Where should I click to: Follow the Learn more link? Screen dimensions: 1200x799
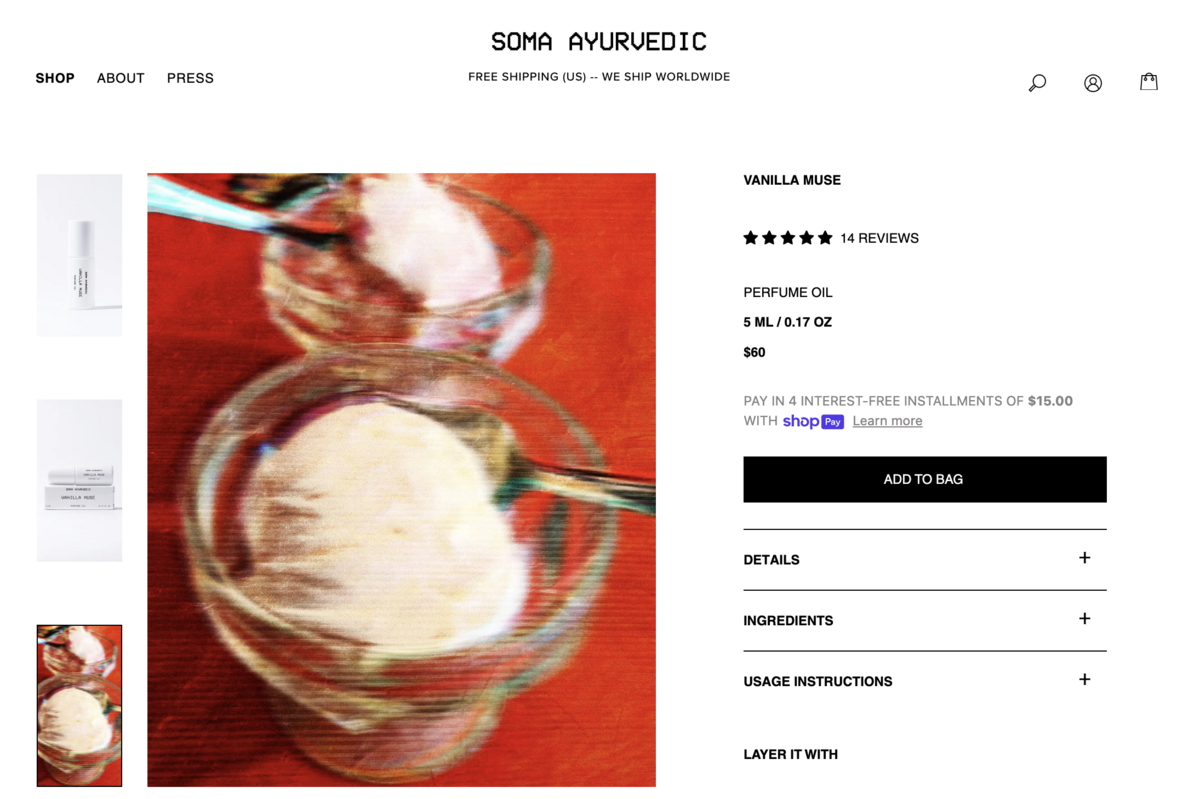coord(887,421)
